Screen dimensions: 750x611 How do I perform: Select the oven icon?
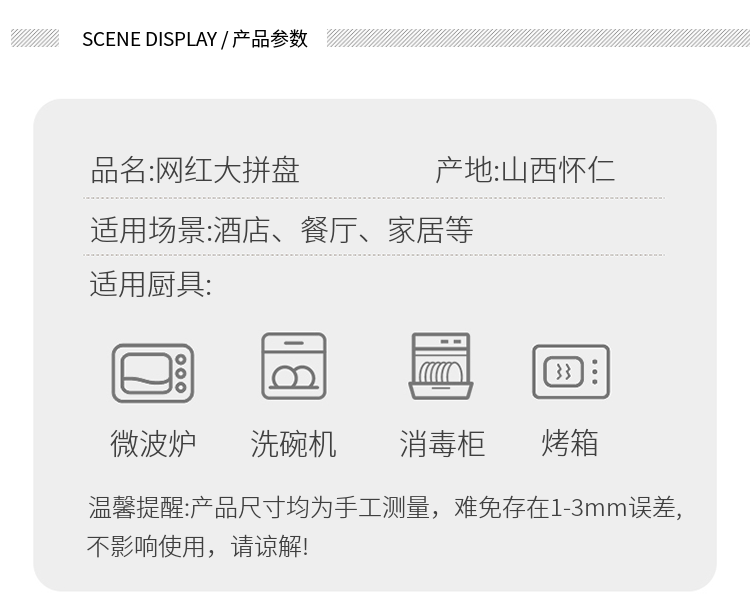coord(571,371)
